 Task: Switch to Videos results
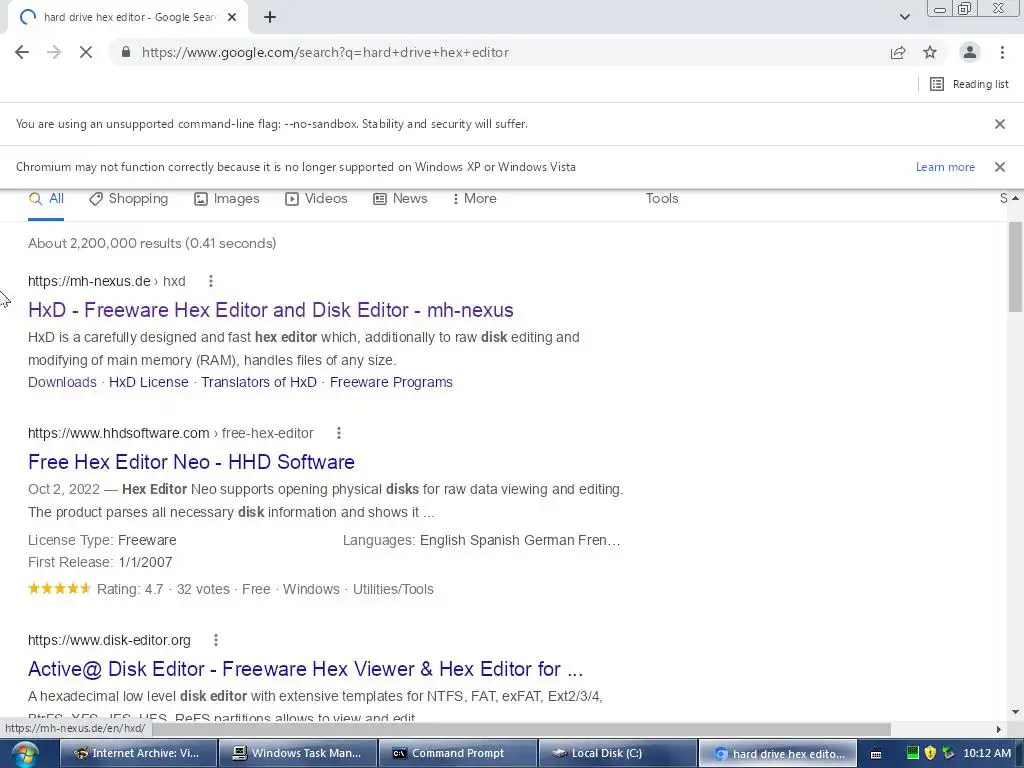pos(316,199)
